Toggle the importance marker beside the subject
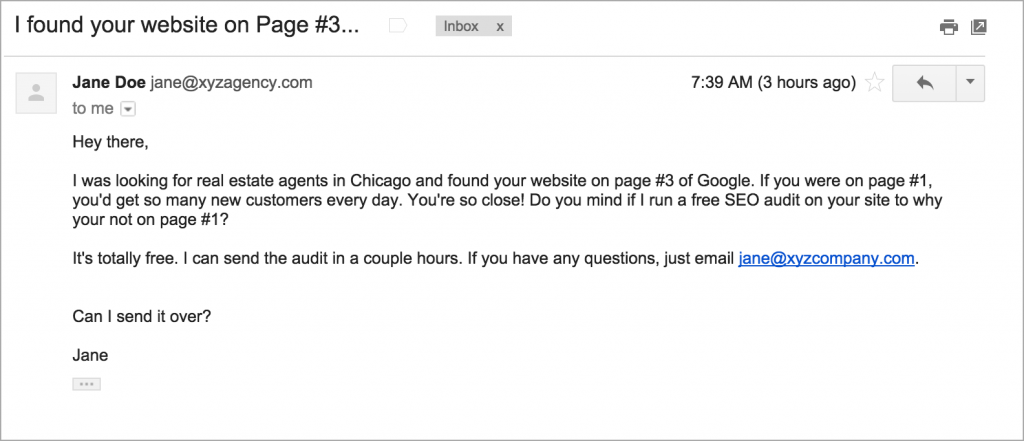The image size is (1024, 441). (397, 27)
